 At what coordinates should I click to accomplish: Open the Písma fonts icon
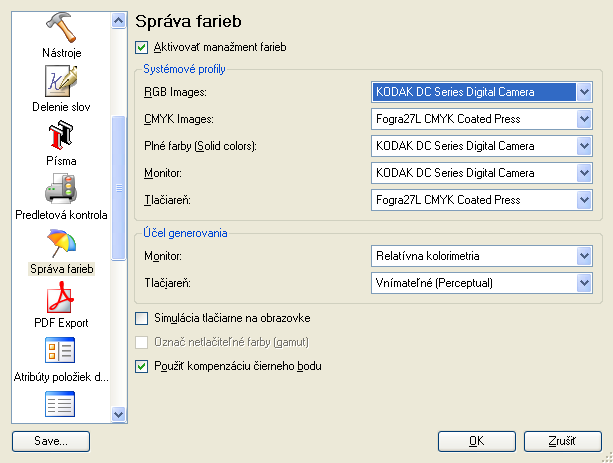61,135
